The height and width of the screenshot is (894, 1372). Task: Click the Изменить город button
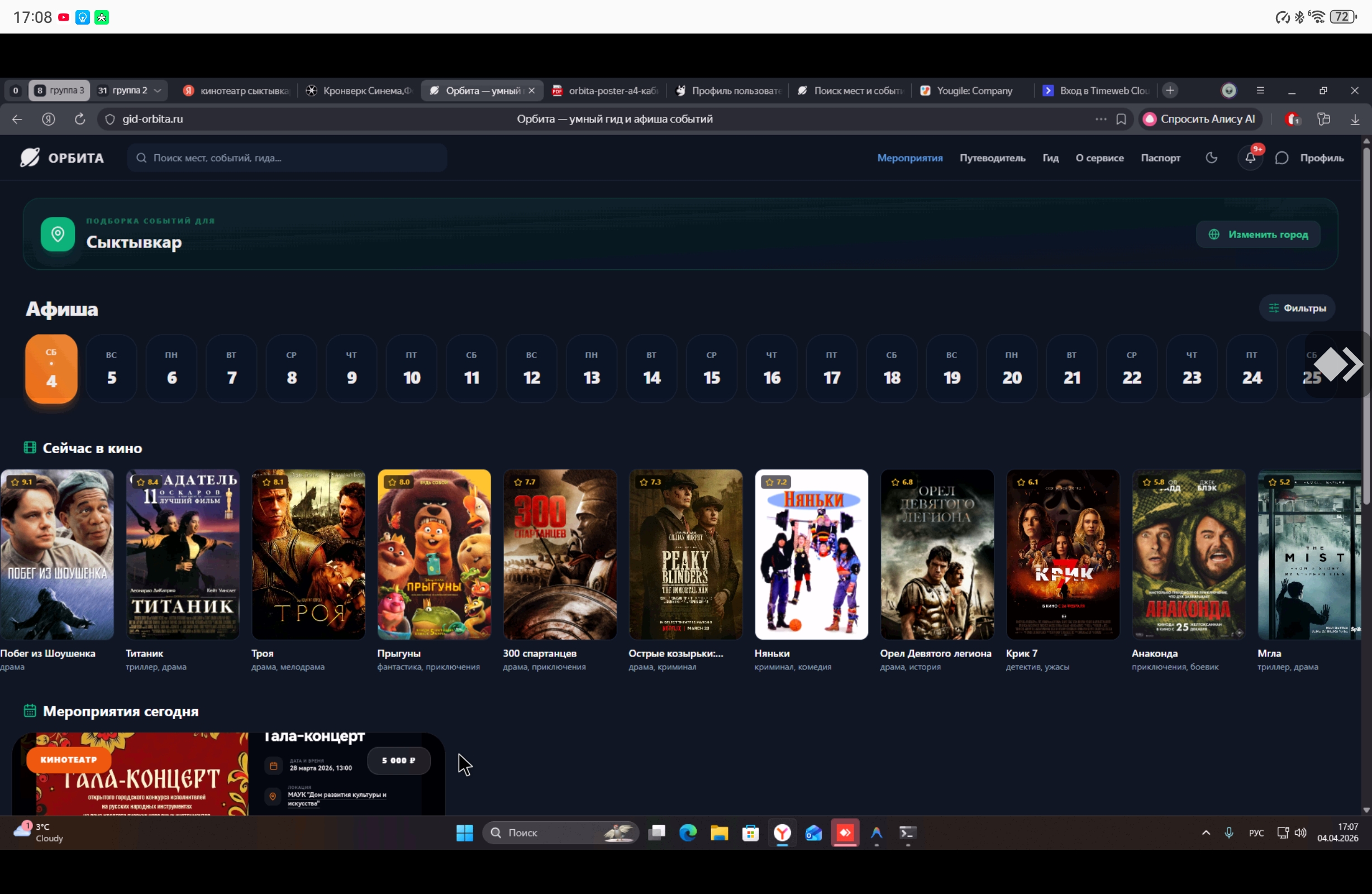click(x=1259, y=234)
